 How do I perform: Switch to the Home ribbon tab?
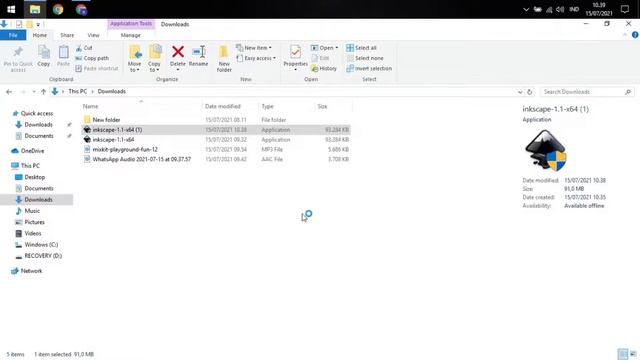[40, 35]
